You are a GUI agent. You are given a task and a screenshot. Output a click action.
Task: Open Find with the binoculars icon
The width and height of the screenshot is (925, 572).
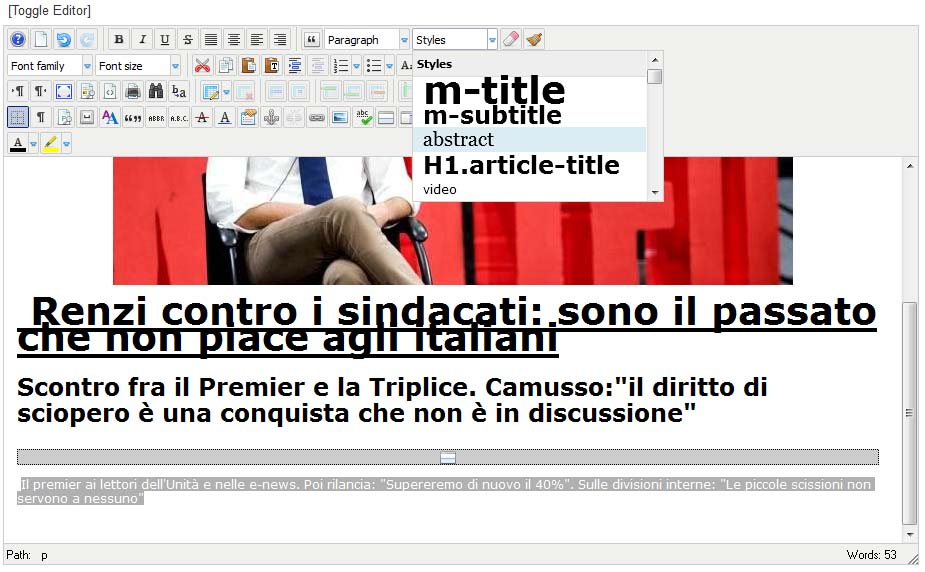pos(155,92)
